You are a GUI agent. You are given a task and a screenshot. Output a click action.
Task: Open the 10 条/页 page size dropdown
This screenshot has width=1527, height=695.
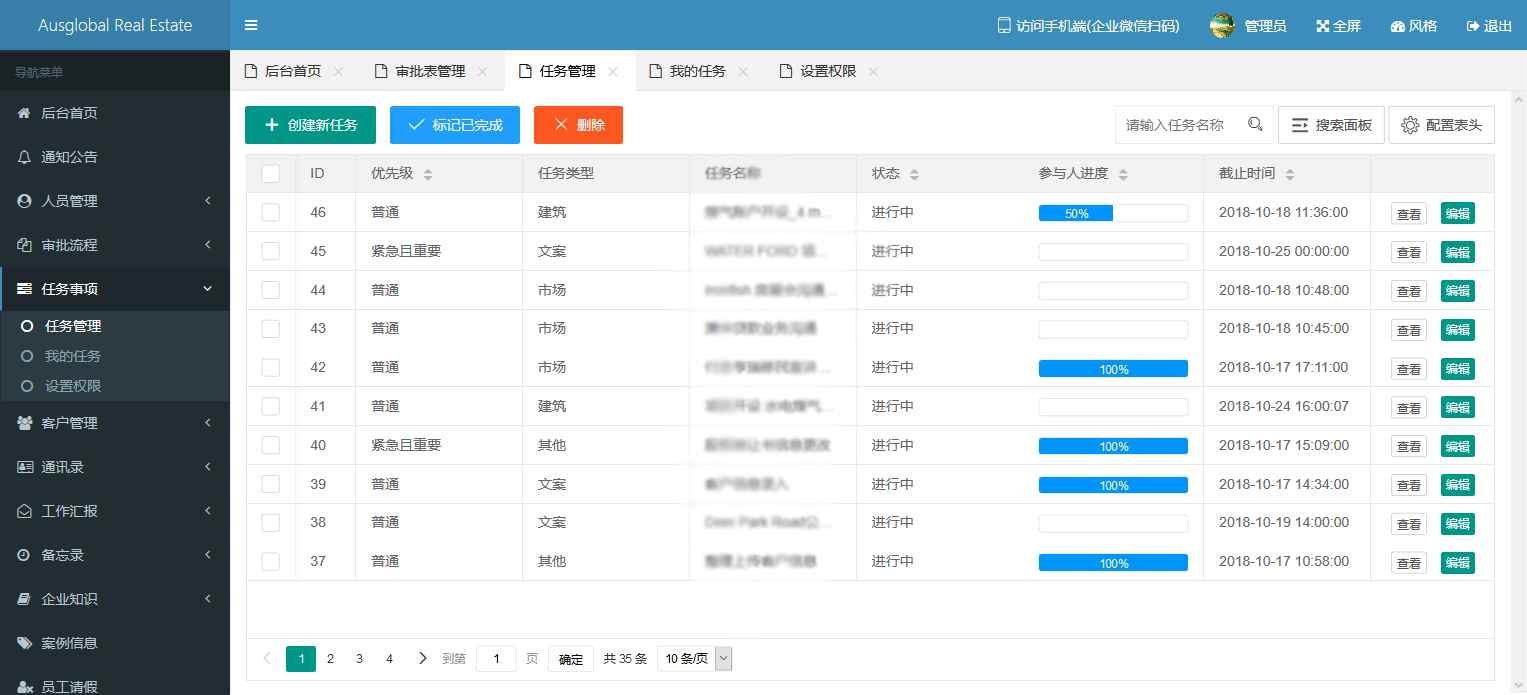pyautogui.click(x=695, y=658)
